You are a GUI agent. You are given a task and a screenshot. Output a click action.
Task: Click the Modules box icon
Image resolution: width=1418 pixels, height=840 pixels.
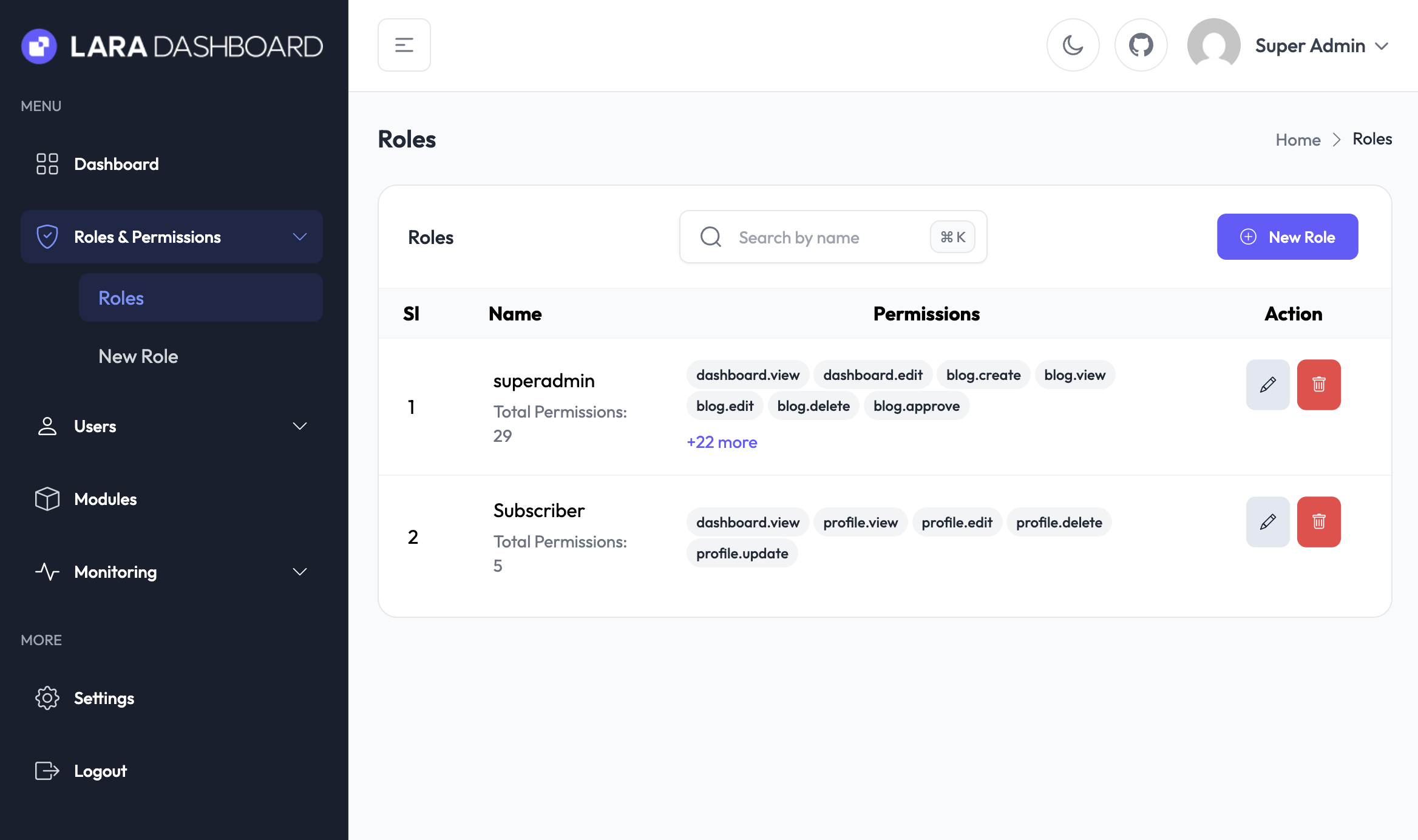(x=47, y=499)
